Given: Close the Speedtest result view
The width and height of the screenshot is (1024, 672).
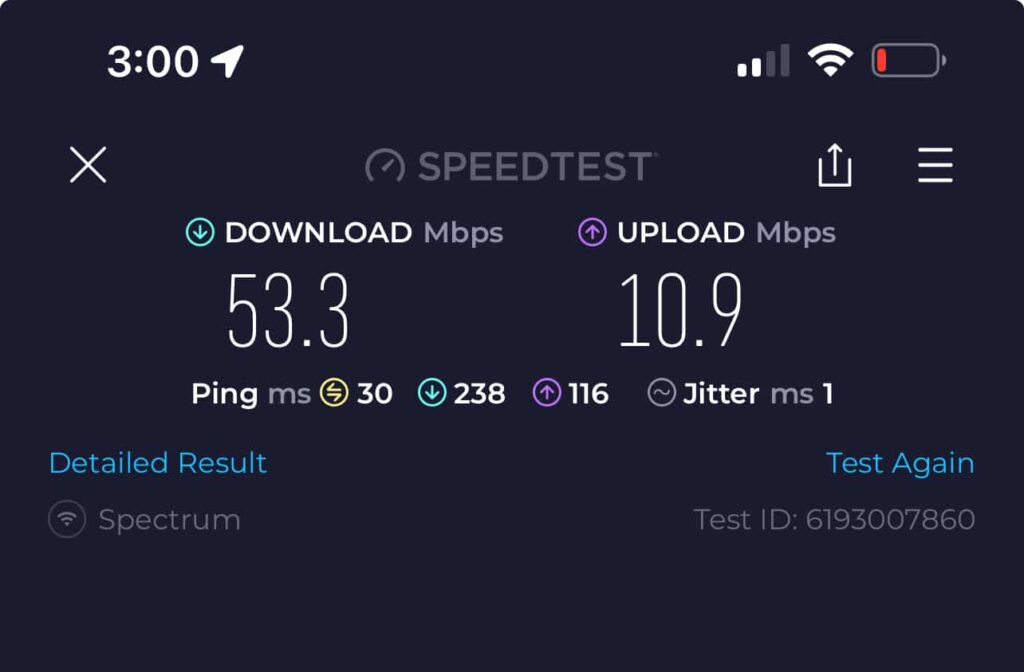Looking at the screenshot, I should [88, 165].
